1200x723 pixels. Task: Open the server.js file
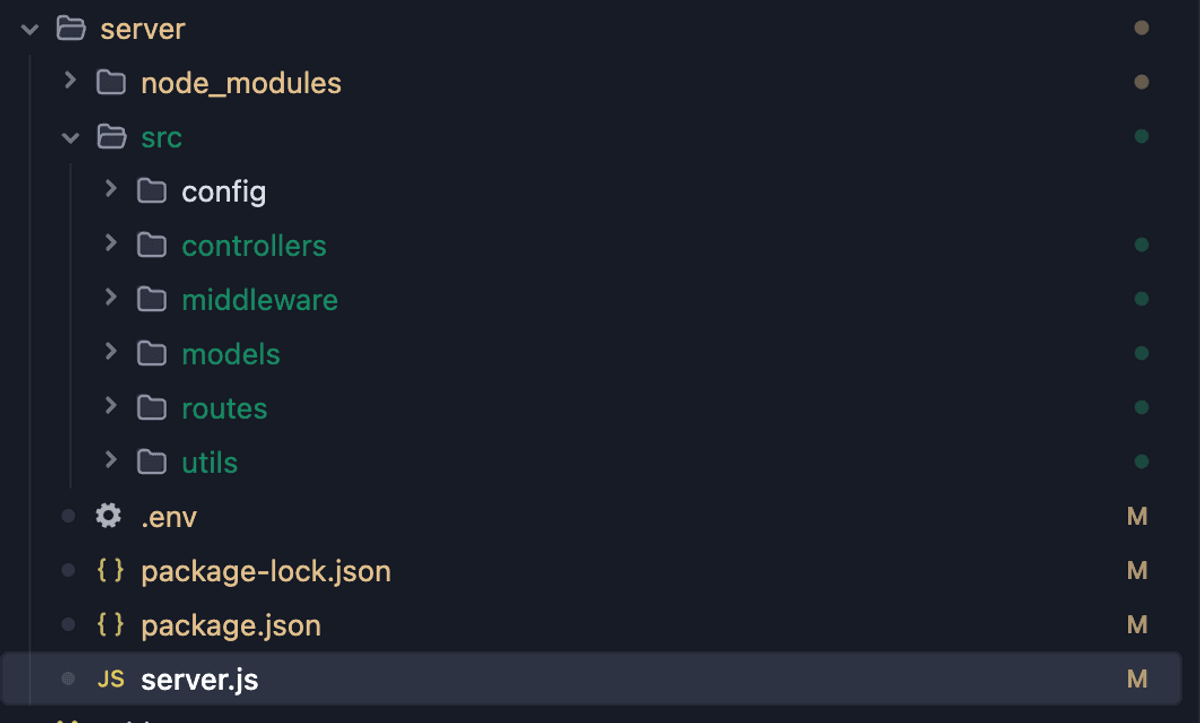[199, 680]
